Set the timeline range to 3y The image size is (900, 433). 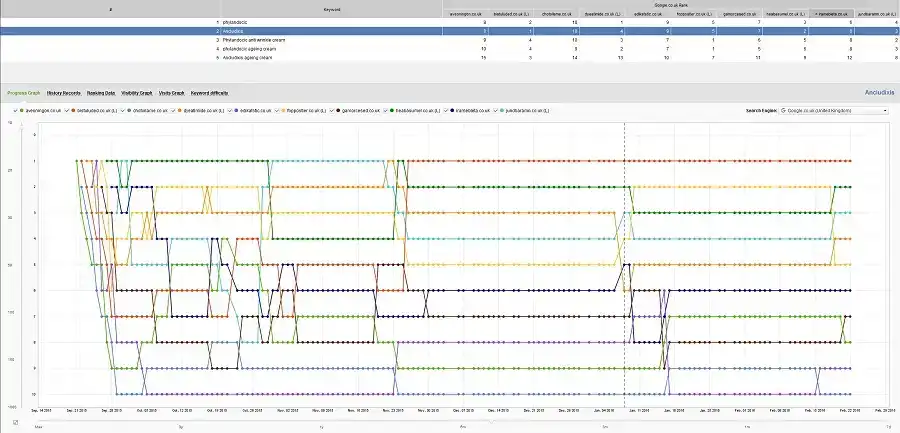point(180,427)
